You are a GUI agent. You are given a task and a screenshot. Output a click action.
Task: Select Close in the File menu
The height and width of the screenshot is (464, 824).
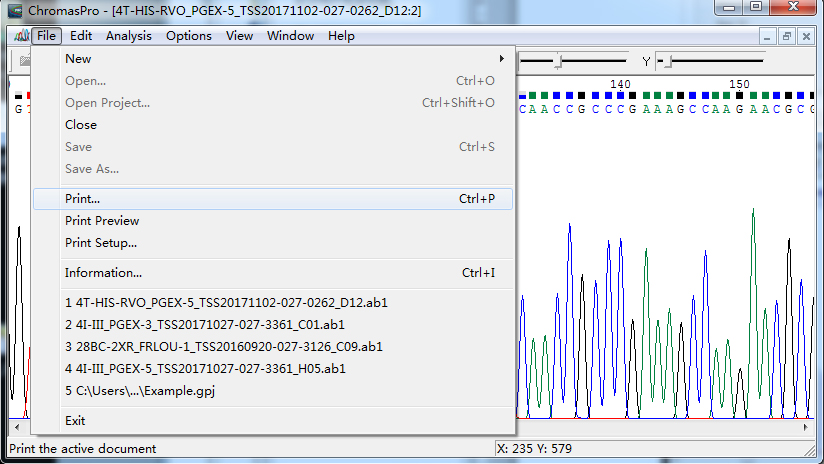[81, 125]
